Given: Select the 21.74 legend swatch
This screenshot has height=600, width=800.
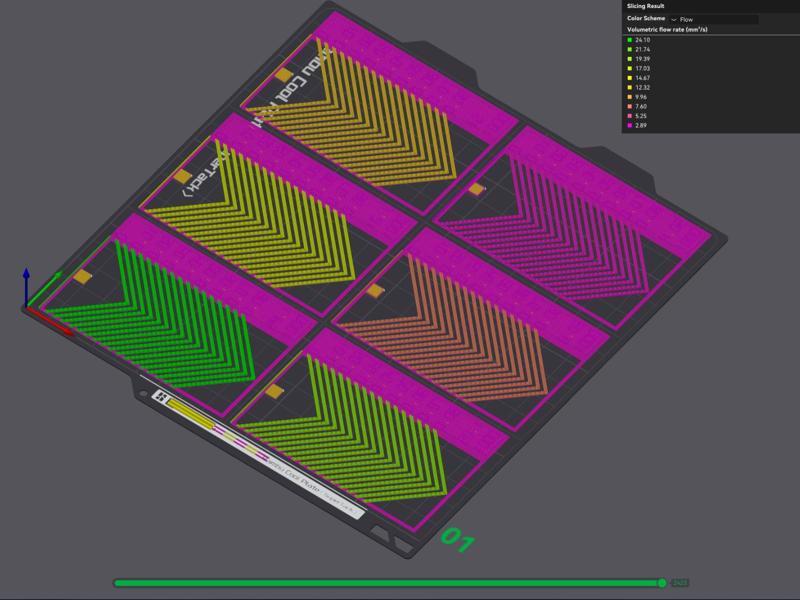Looking at the screenshot, I should pos(630,49).
